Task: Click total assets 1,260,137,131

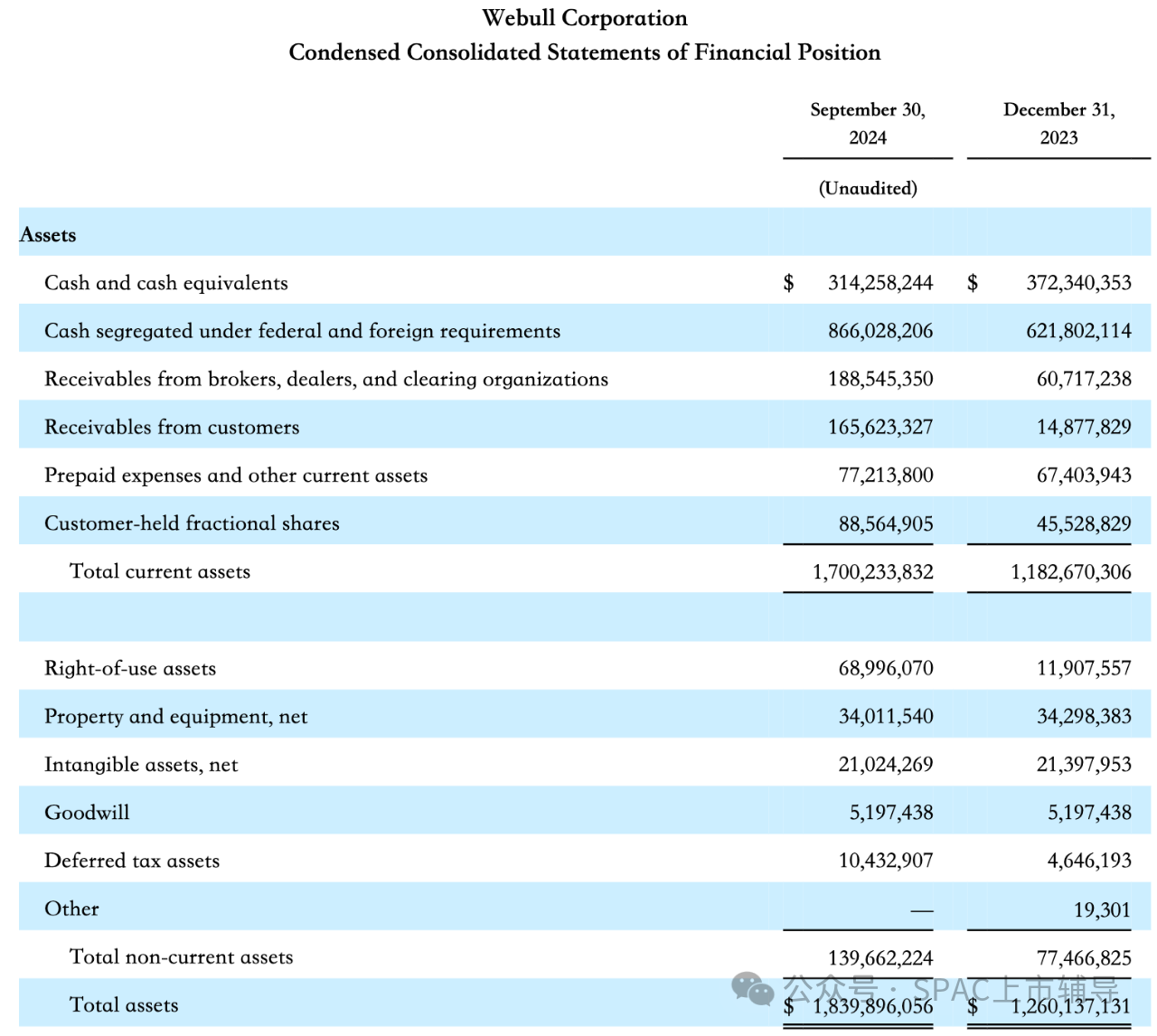Action: click(x=1071, y=1006)
